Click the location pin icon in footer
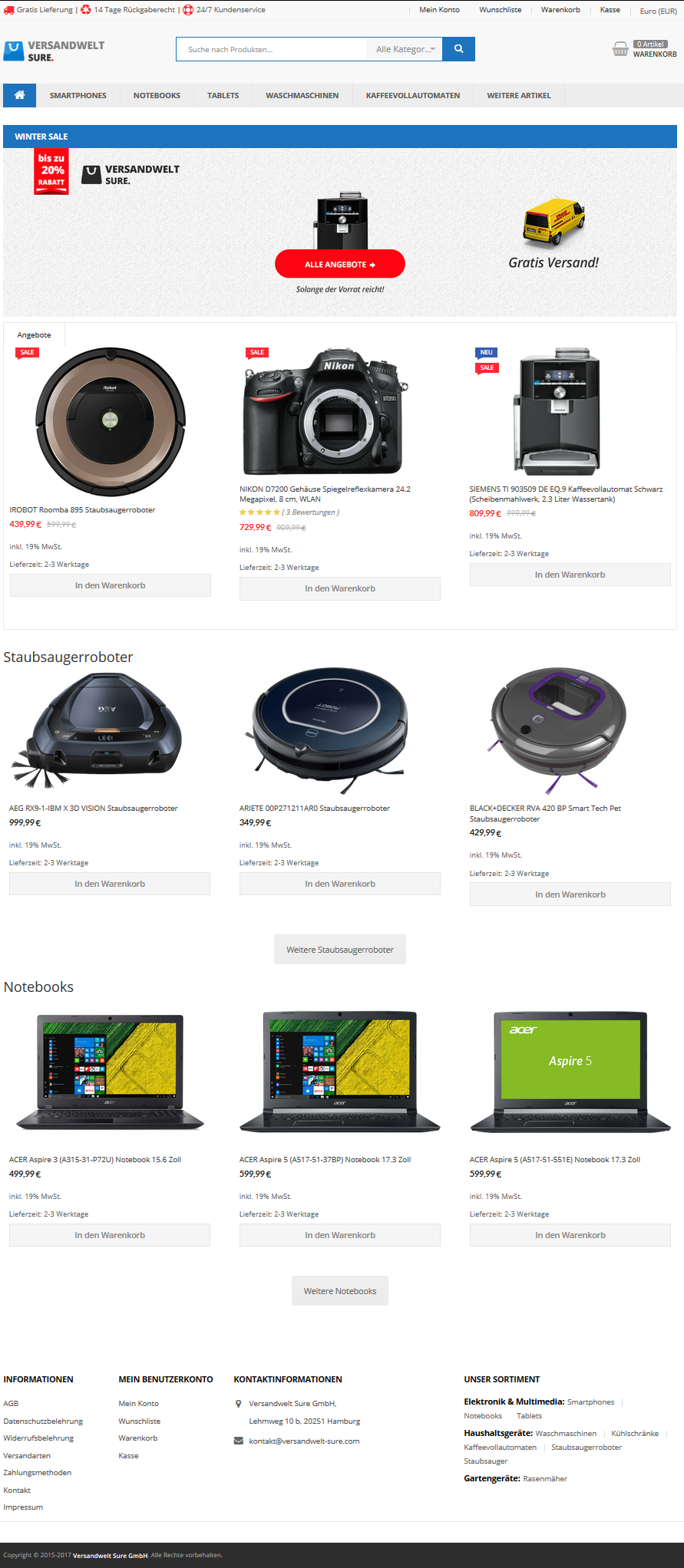 [x=238, y=1404]
